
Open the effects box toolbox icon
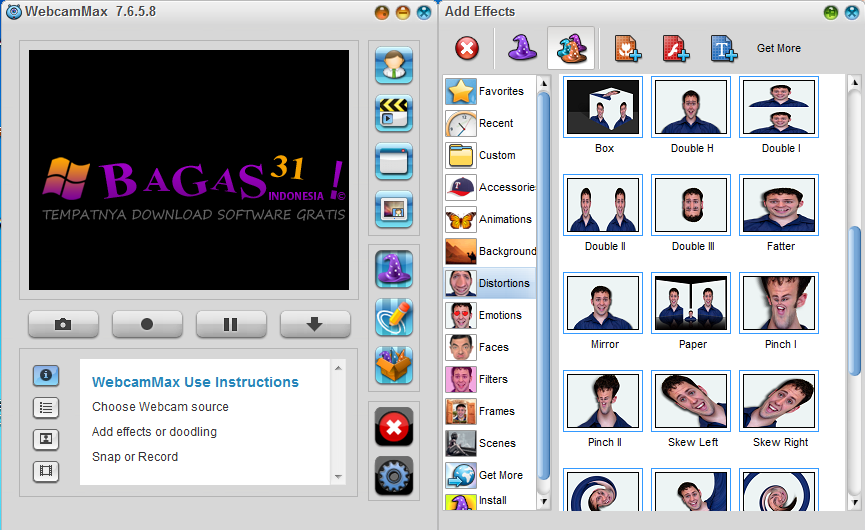pos(394,365)
